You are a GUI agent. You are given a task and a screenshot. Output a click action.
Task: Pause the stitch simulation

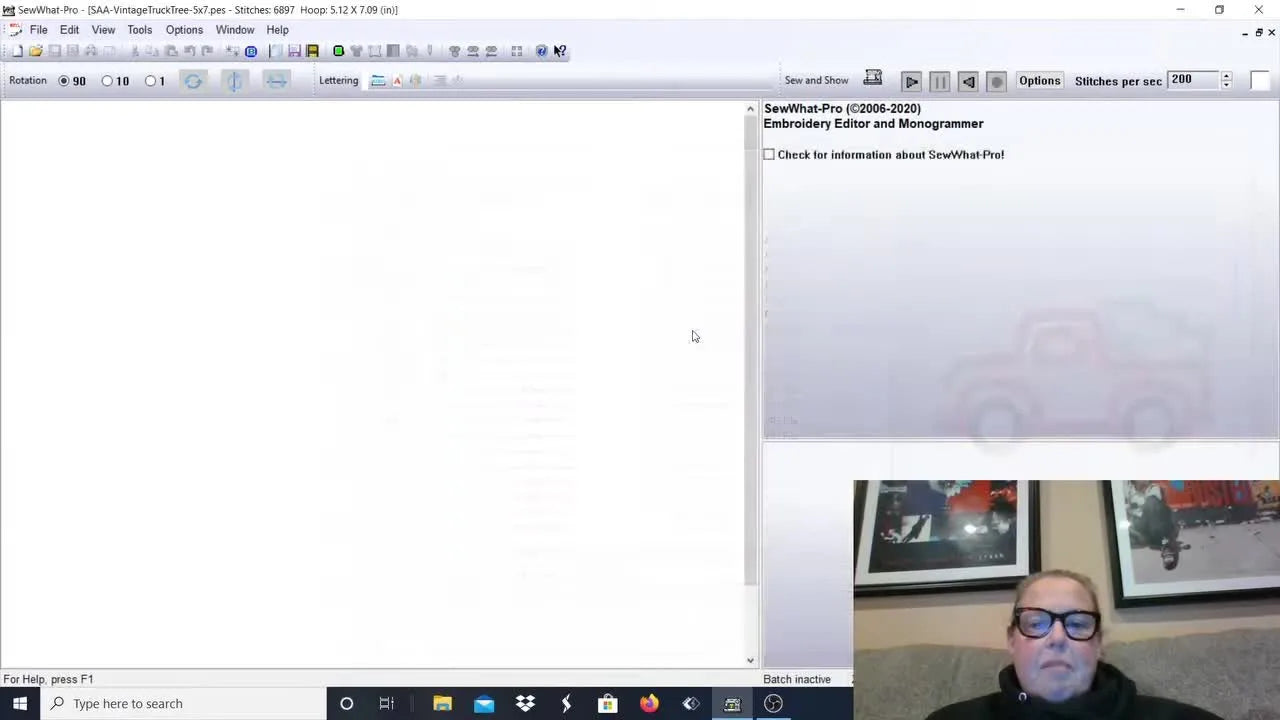(x=939, y=81)
